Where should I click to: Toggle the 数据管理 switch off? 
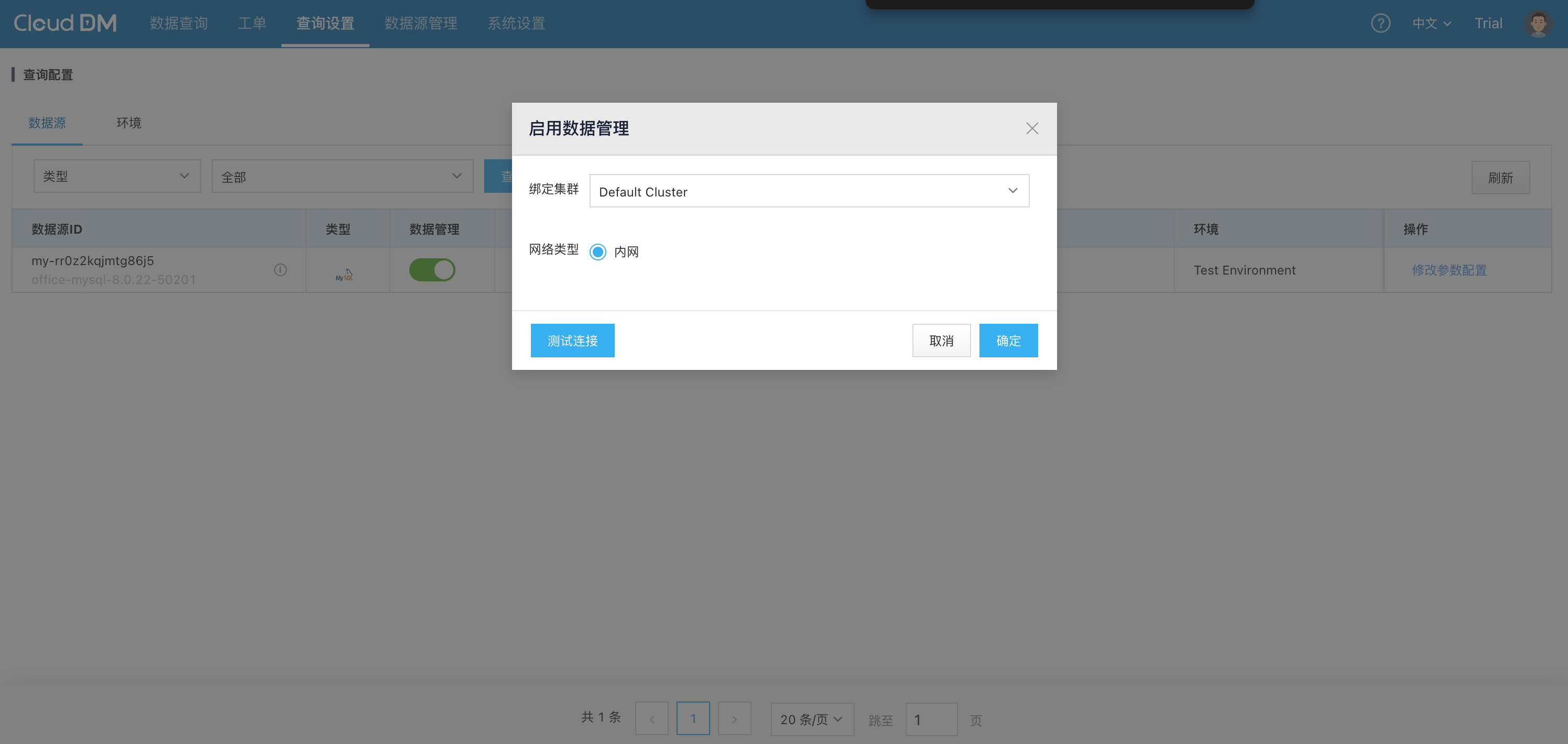431,269
